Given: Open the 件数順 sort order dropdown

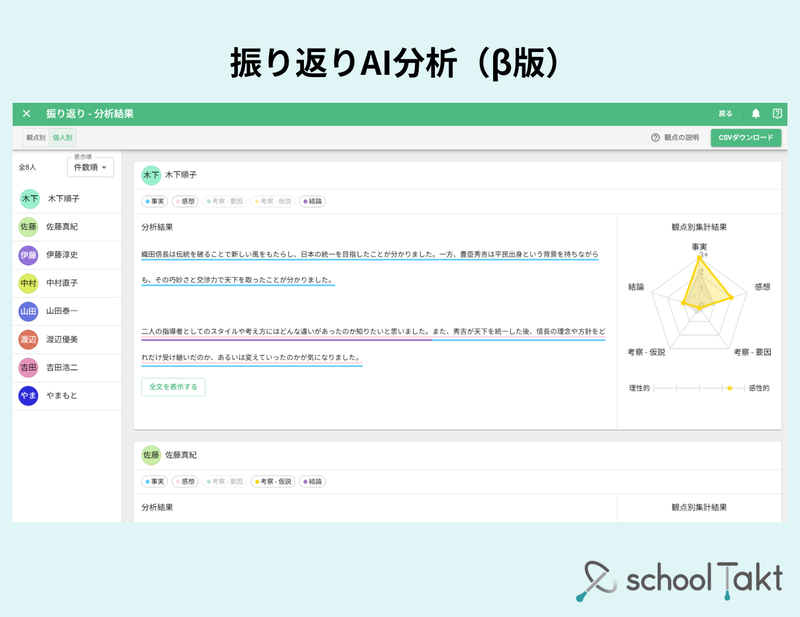Looking at the screenshot, I should point(88,168).
